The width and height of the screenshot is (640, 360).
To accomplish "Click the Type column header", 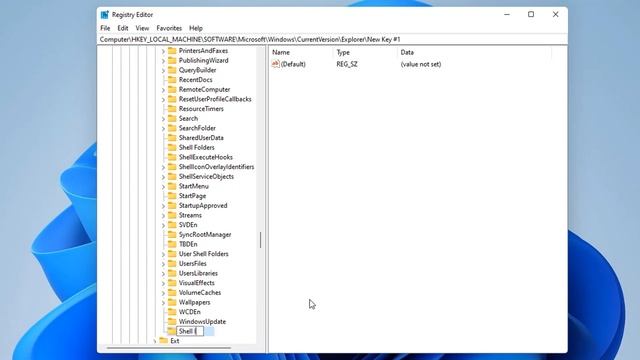I will [x=365, y=52].
